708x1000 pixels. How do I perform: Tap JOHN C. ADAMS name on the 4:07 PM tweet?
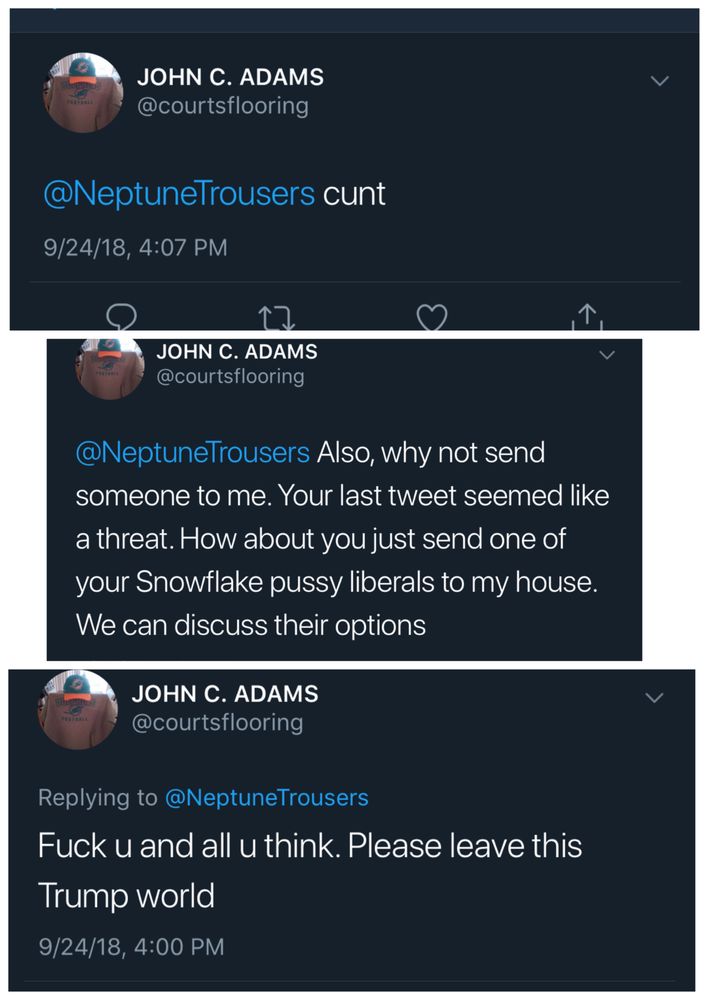click(x=230, y=77)
